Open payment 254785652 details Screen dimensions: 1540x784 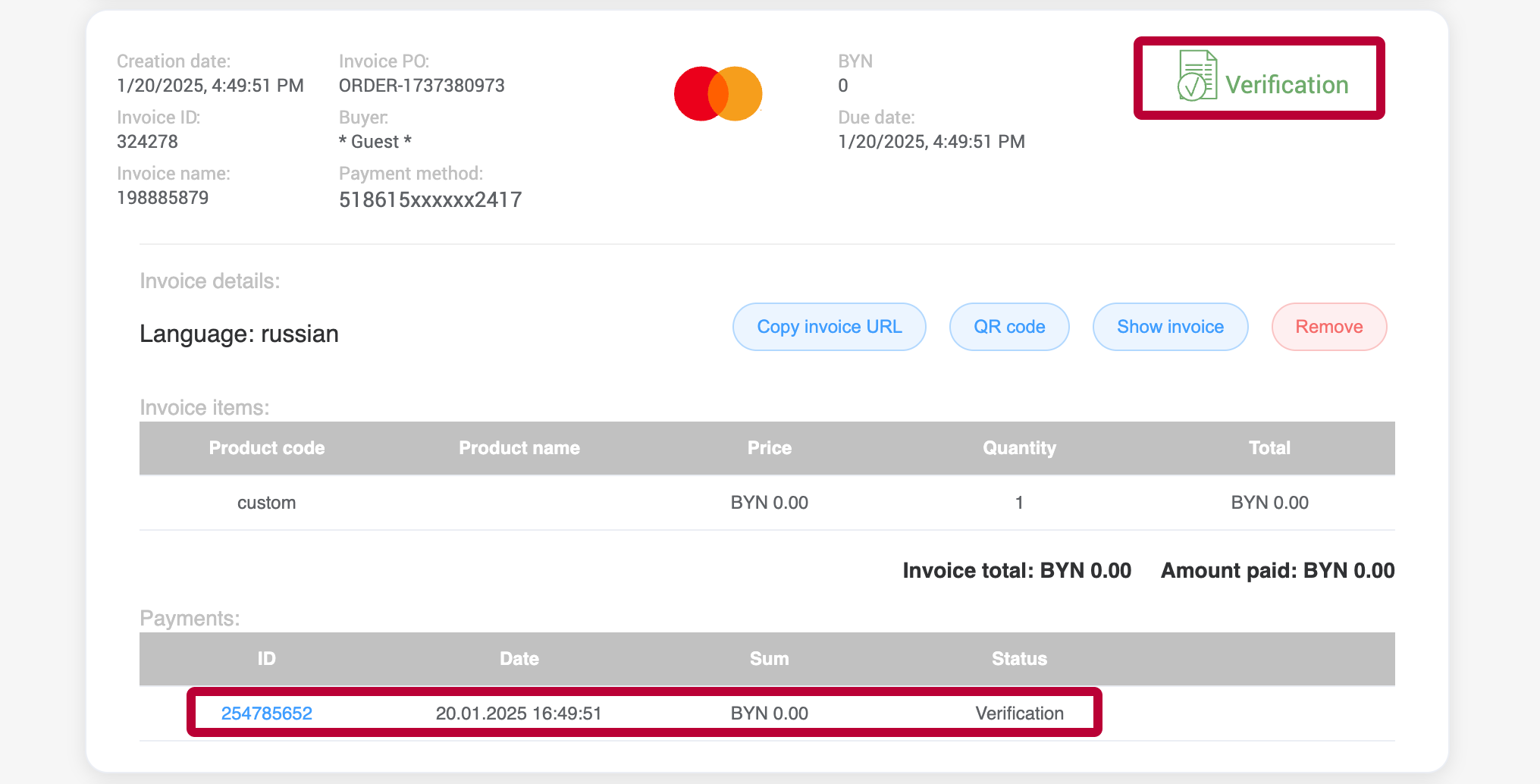[267, 713]
